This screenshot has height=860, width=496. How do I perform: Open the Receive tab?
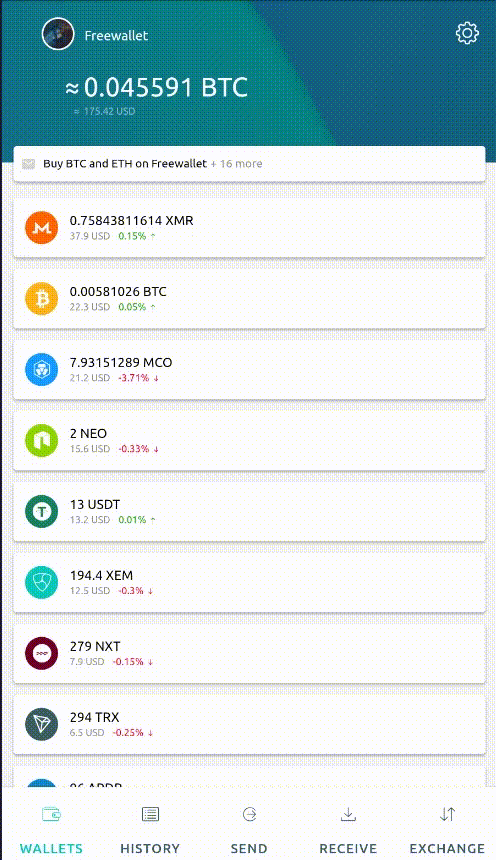click(348, 830)
